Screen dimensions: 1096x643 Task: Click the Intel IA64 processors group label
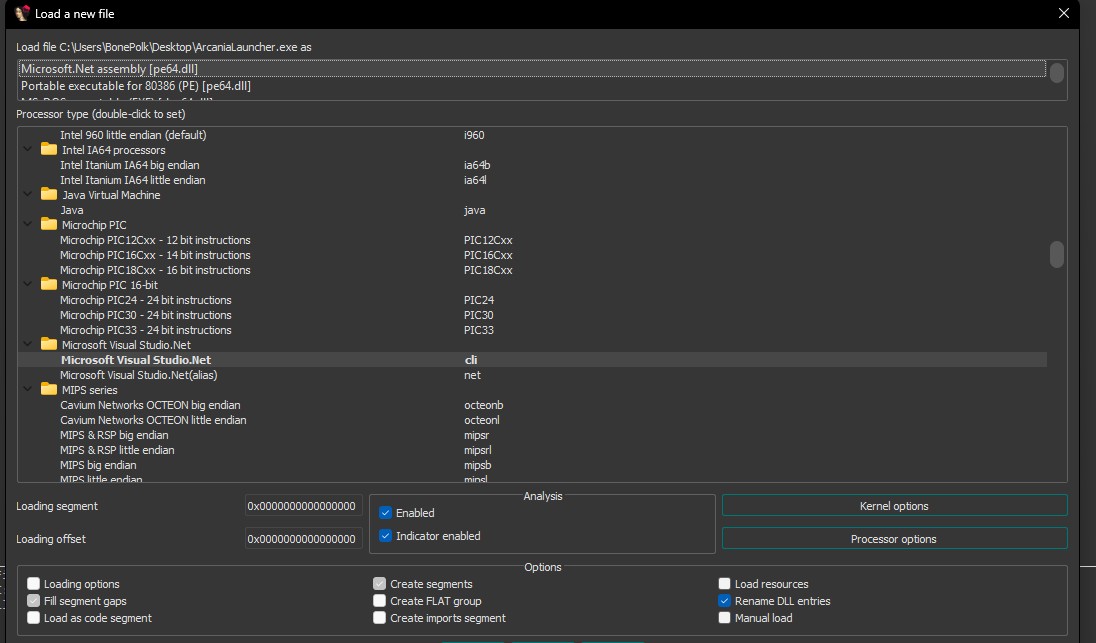click(113, 150)
